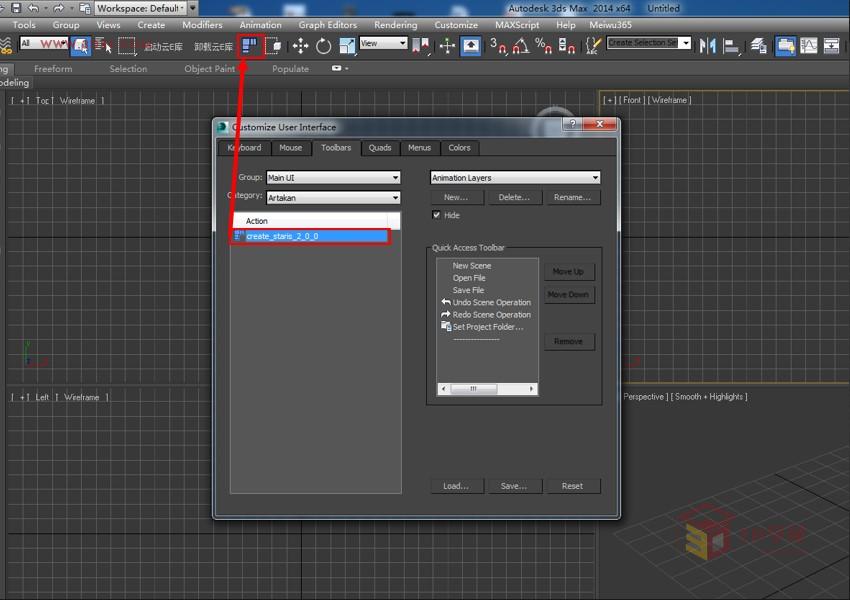
Task: Click the Select and Manipulate icon
Action: coord(447,46)
